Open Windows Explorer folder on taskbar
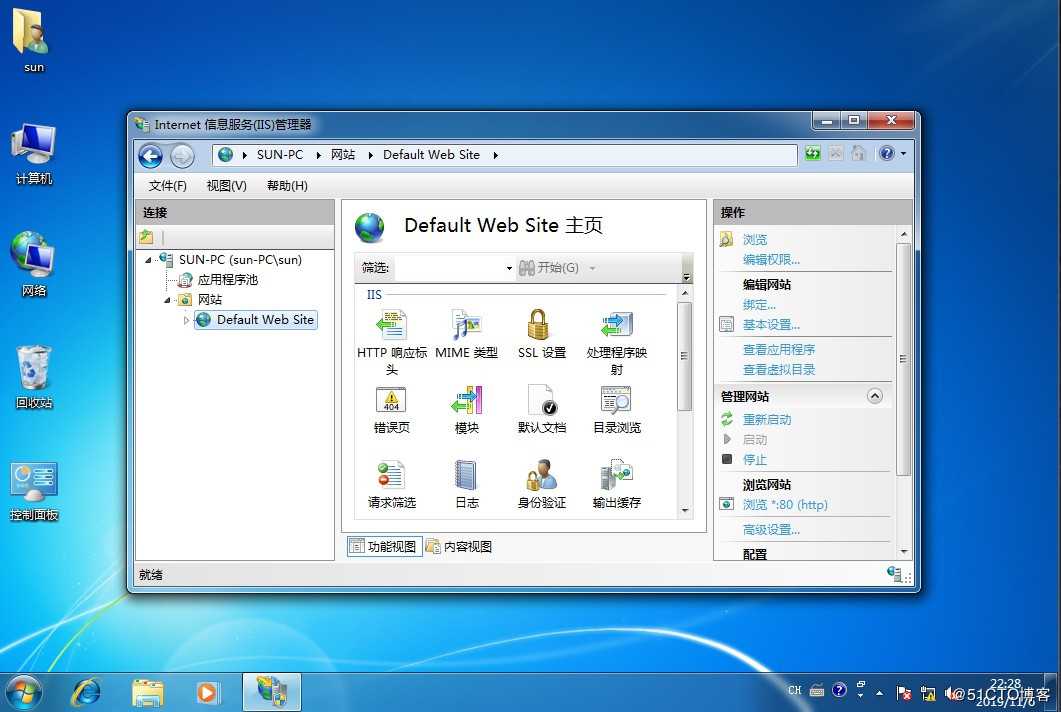The height and width of the screenshot is (712, 1061). pyautogui.click(x=148, y=692)
